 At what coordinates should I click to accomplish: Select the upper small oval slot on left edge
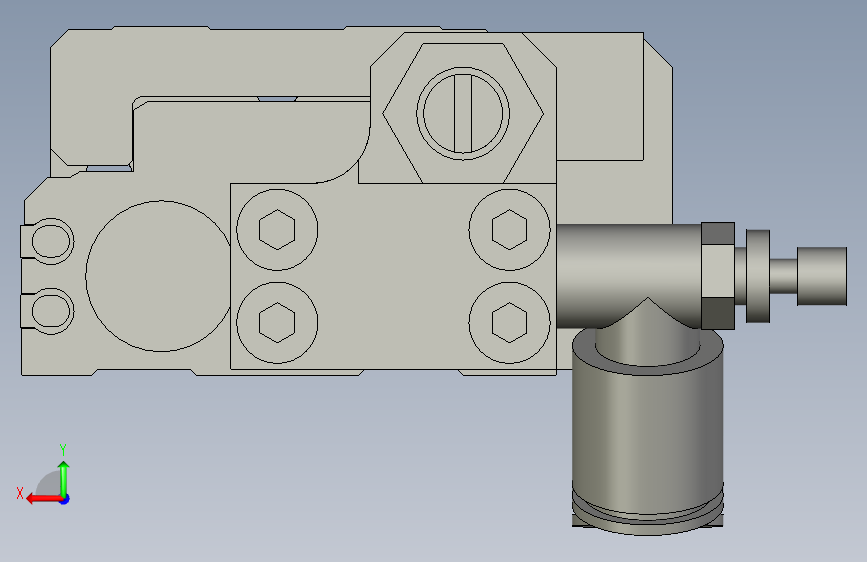click(x=52, y=241)
